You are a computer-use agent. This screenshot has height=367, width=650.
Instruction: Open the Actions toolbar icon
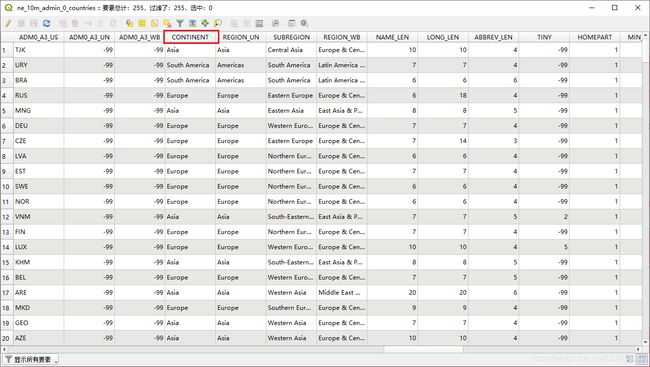point(304,24)
